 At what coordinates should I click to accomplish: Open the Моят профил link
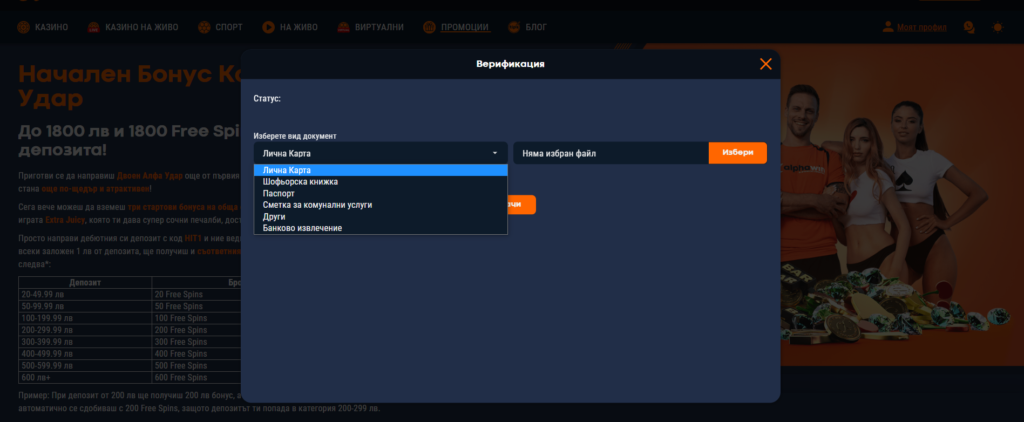pos(921,27)
